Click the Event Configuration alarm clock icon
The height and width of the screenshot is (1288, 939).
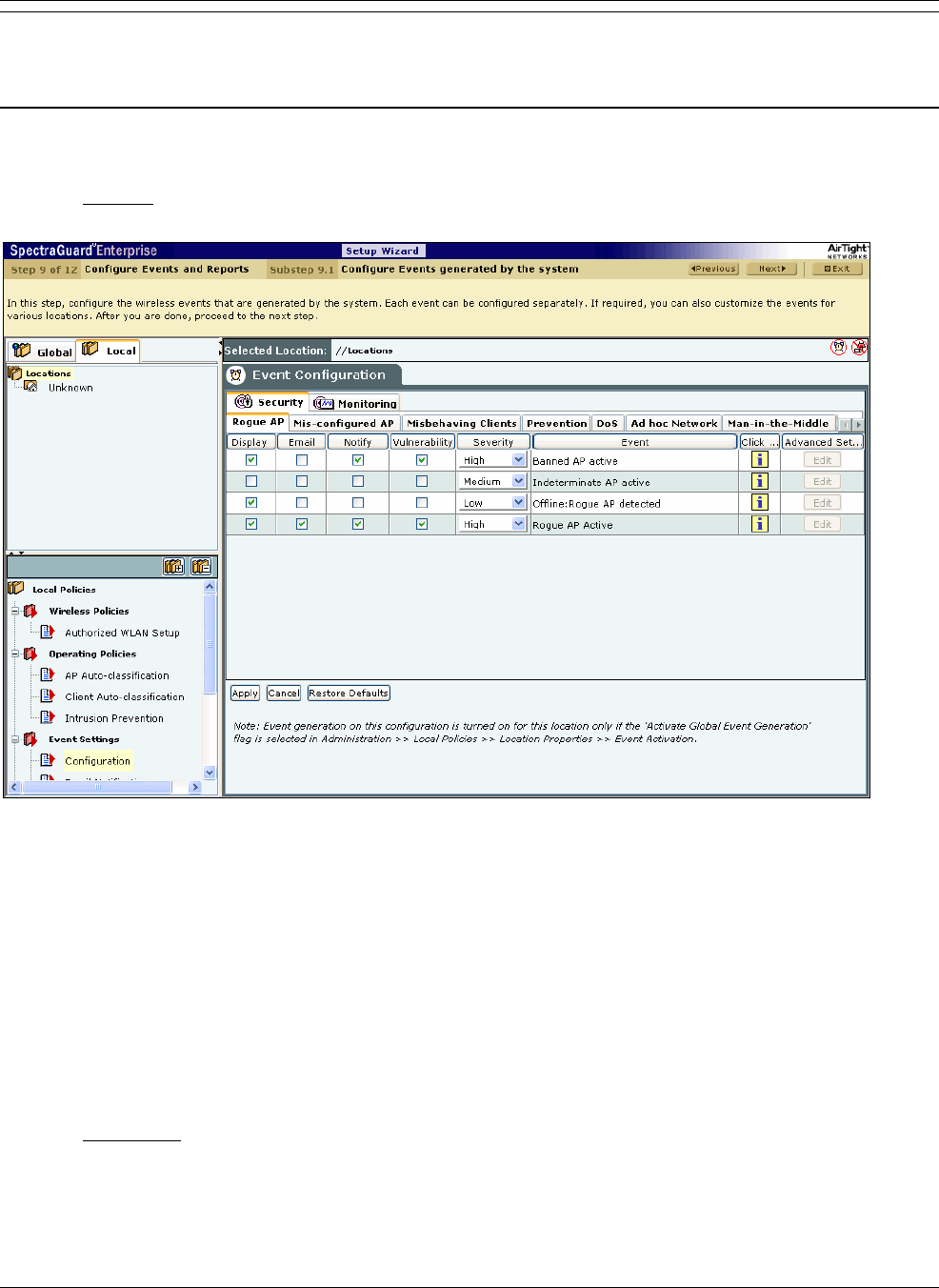(x=236, y=375)
